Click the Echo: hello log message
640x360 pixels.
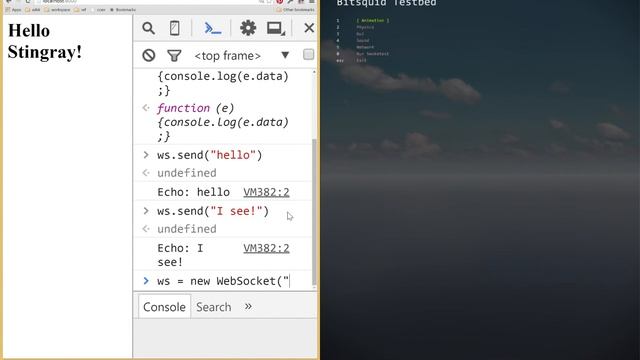coord(193,192)
